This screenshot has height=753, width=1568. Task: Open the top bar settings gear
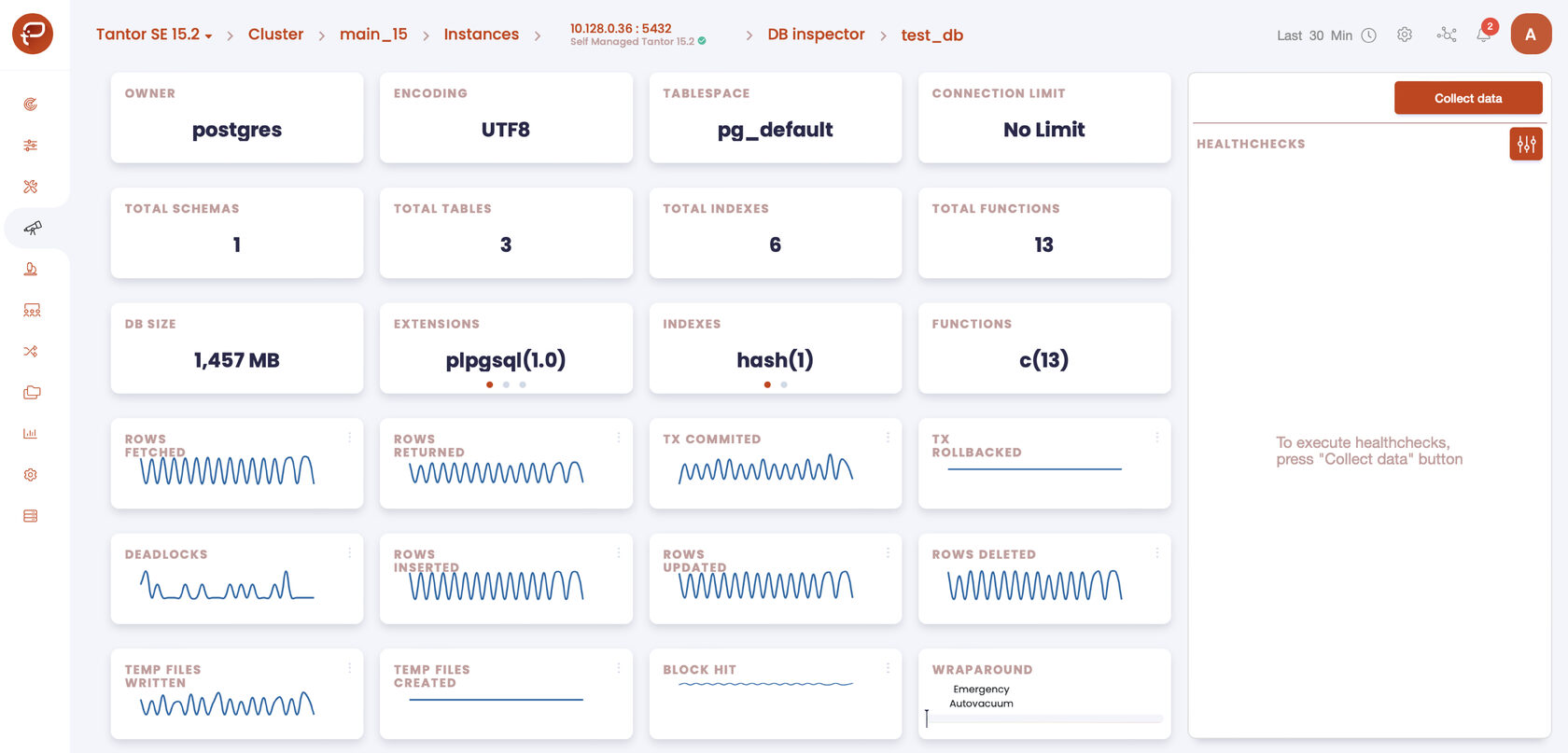pyautogui.click(x=1405, y=35)
